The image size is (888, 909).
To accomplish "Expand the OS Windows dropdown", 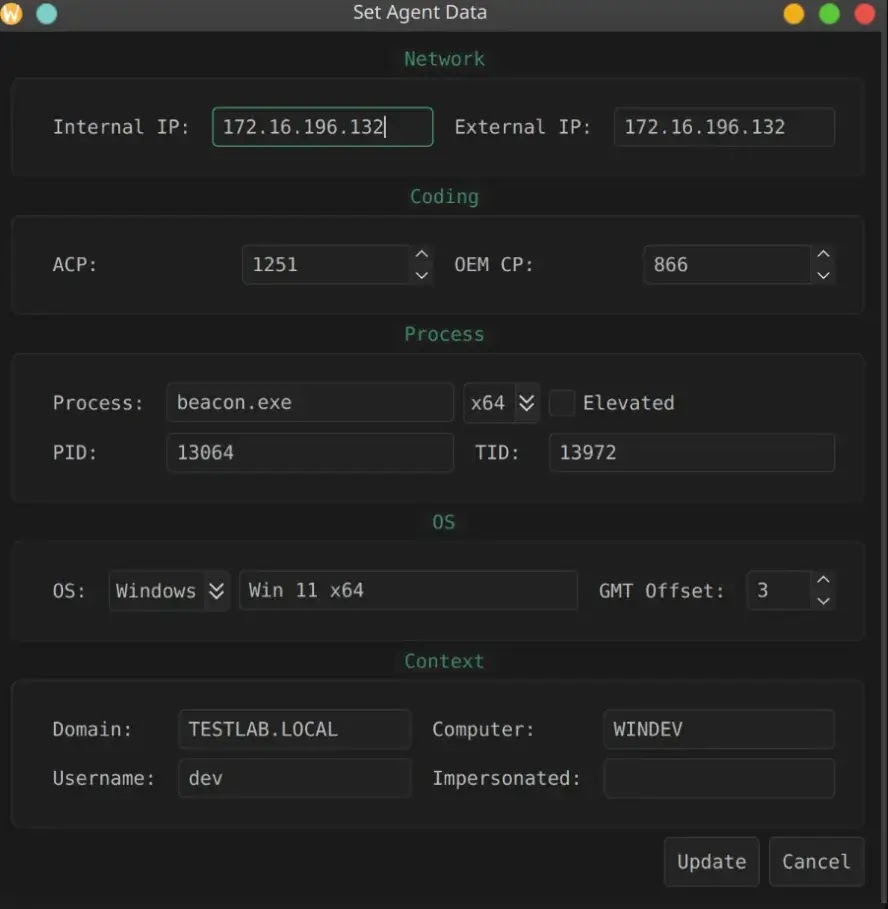I will click(x=169, y=591).
